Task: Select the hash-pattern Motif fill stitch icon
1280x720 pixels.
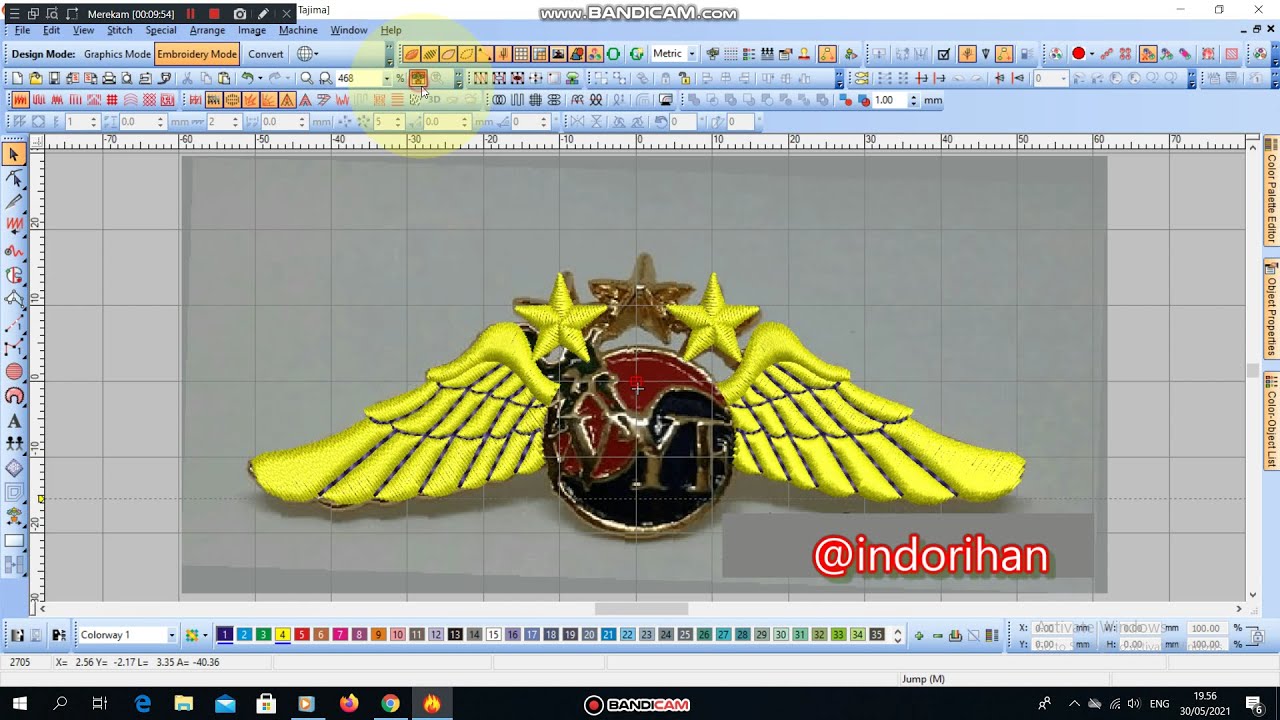Action: pyautogui.click(x=112, y=100)
